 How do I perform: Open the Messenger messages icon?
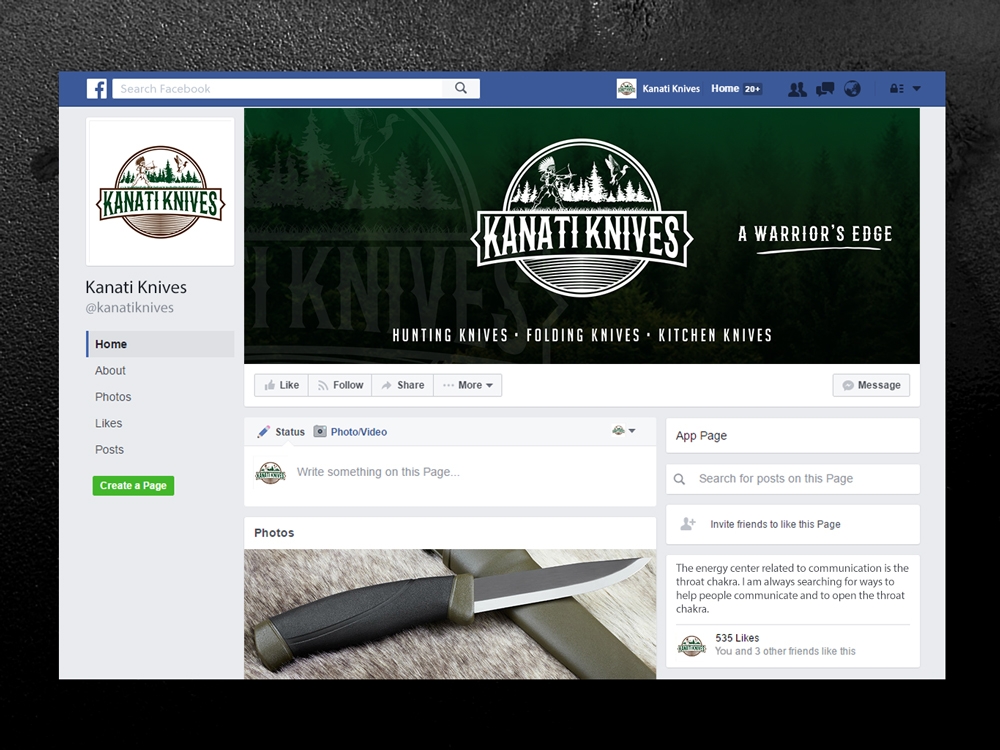point(824,89)
